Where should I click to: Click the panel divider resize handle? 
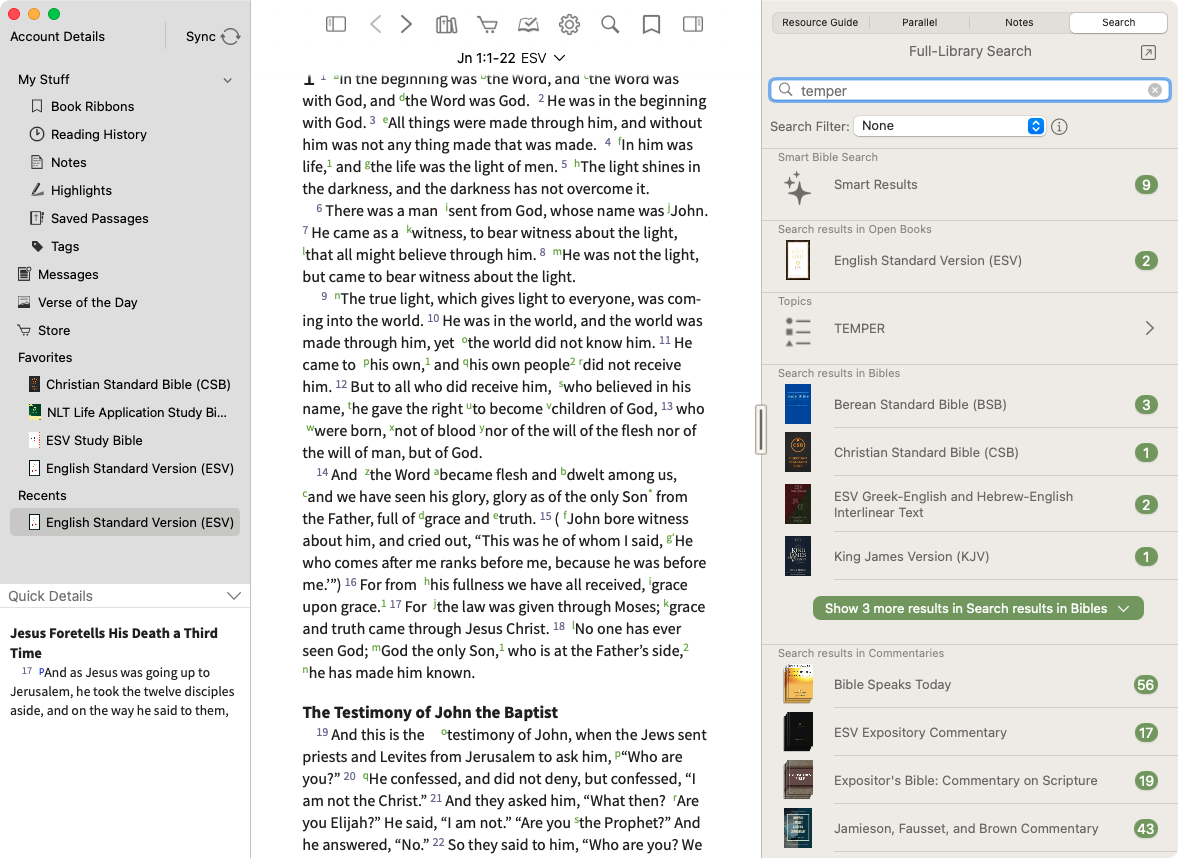pos(760,429)
